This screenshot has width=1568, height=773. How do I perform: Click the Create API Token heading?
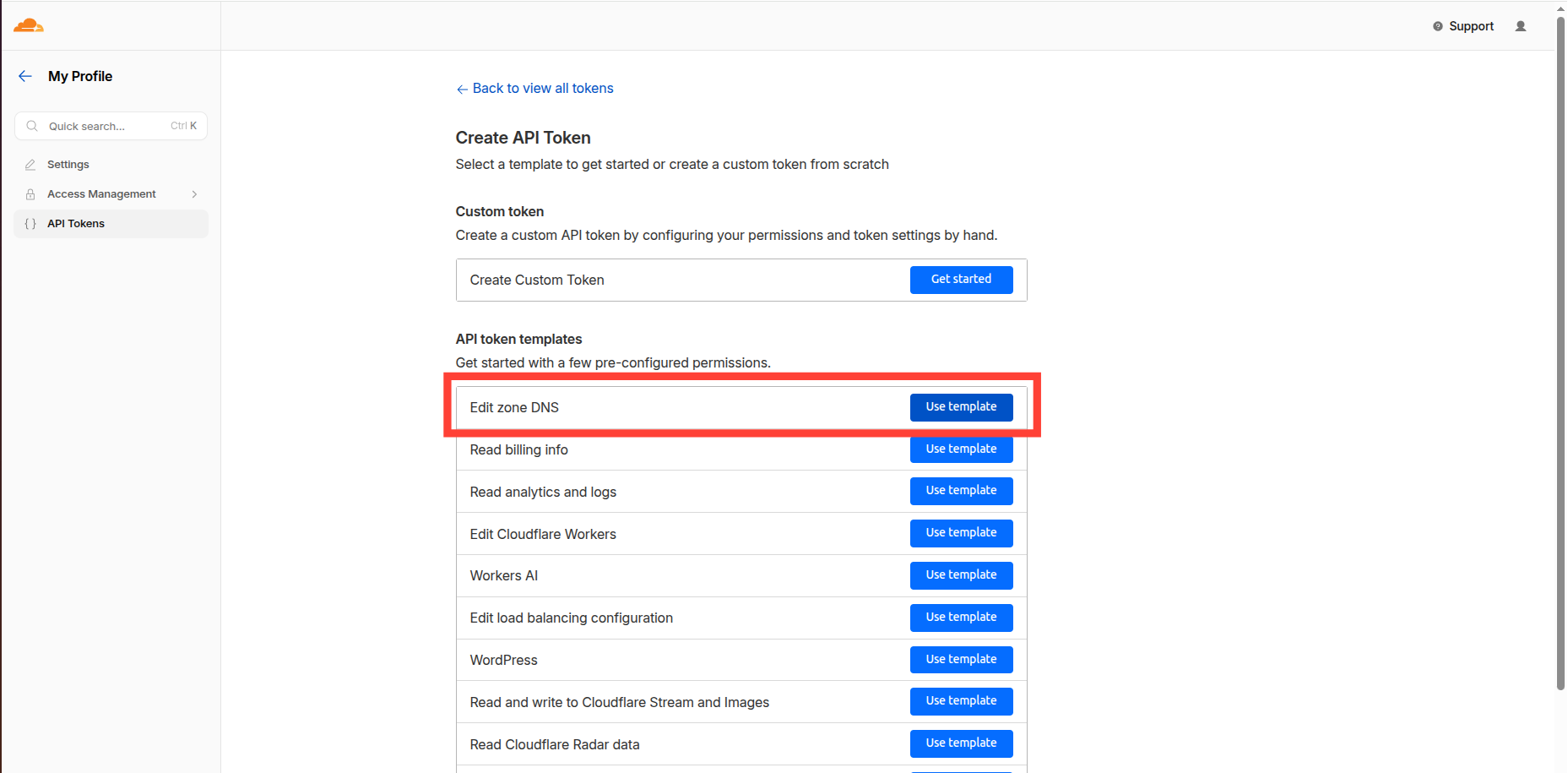pos(523,138)
